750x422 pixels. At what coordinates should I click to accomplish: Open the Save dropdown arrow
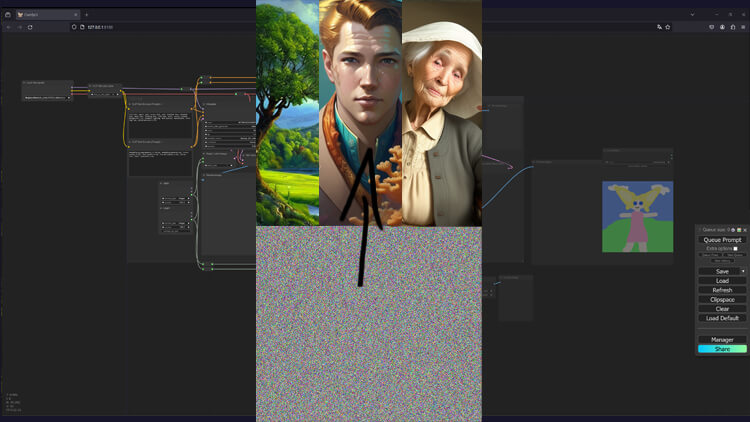742,271
